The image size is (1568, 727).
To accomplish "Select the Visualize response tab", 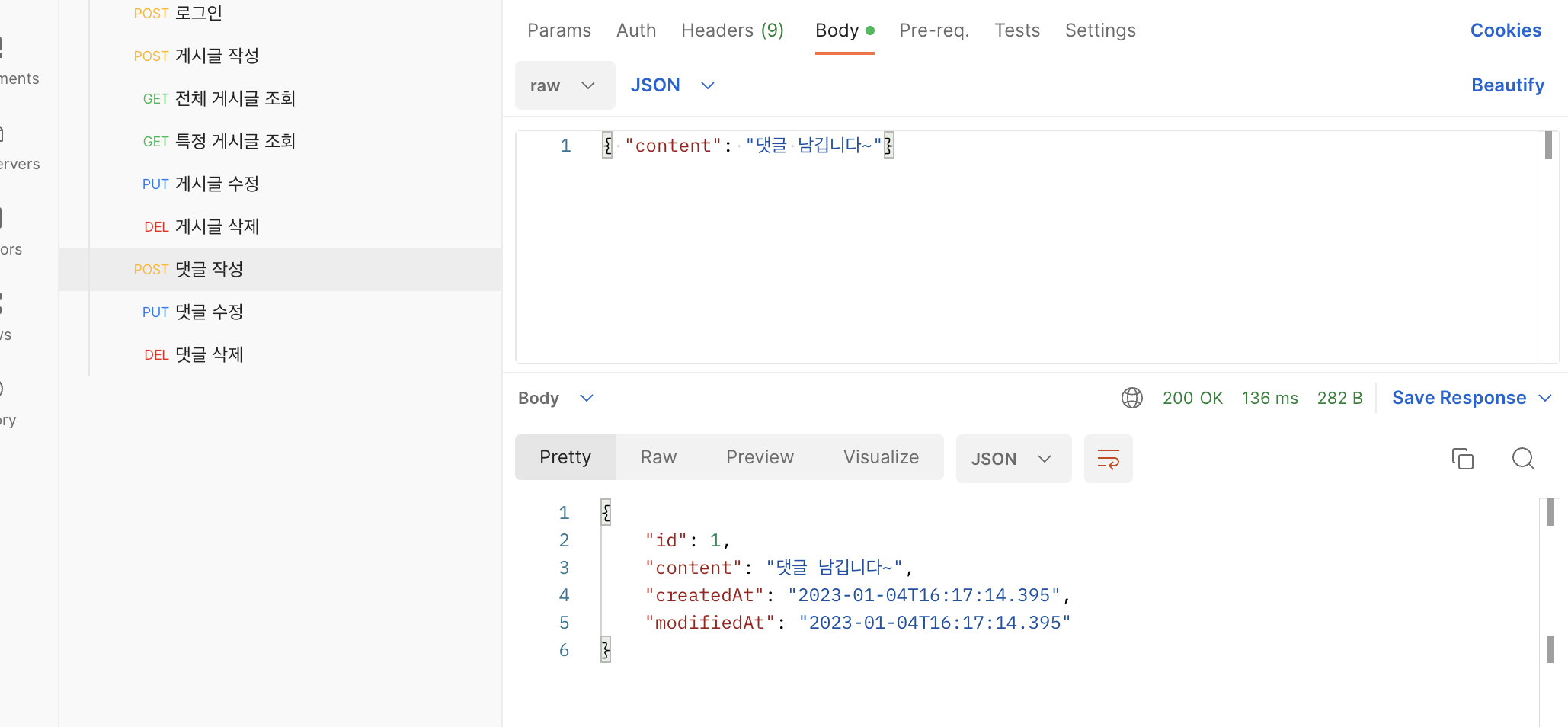I will tap(881, 457).
